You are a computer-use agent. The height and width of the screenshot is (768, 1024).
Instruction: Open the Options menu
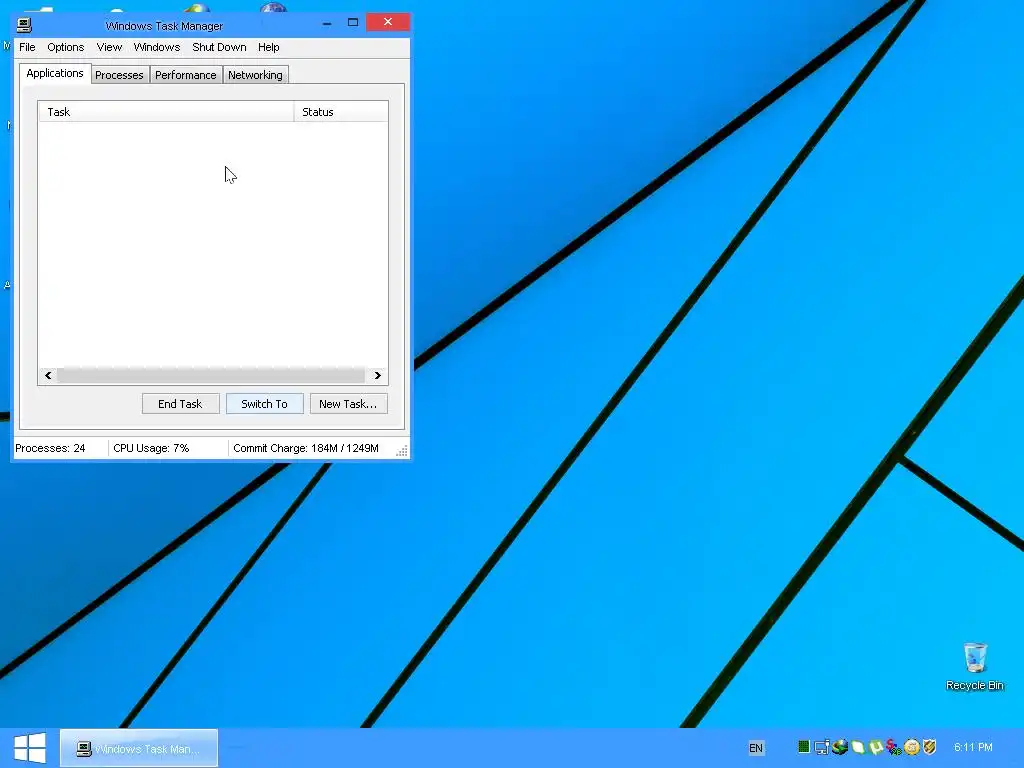65,47
